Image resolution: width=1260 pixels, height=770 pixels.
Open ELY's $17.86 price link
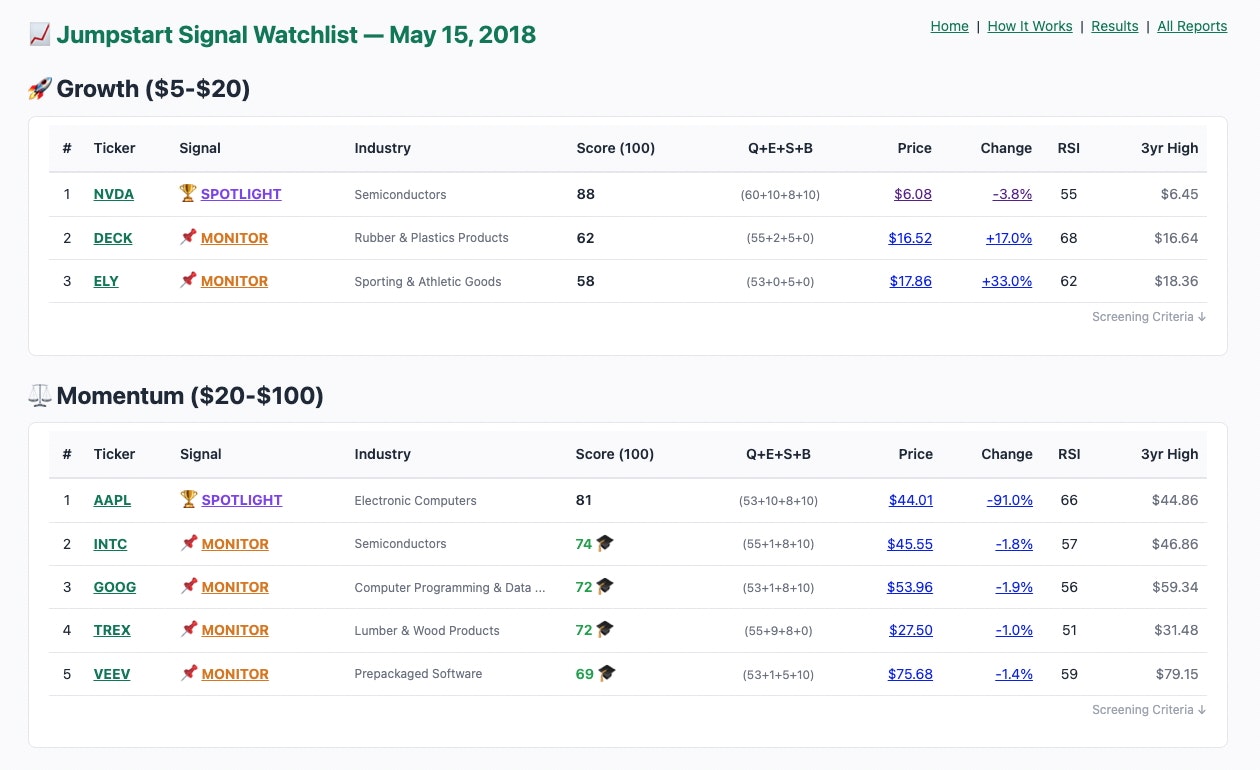[x=911, y=281]
